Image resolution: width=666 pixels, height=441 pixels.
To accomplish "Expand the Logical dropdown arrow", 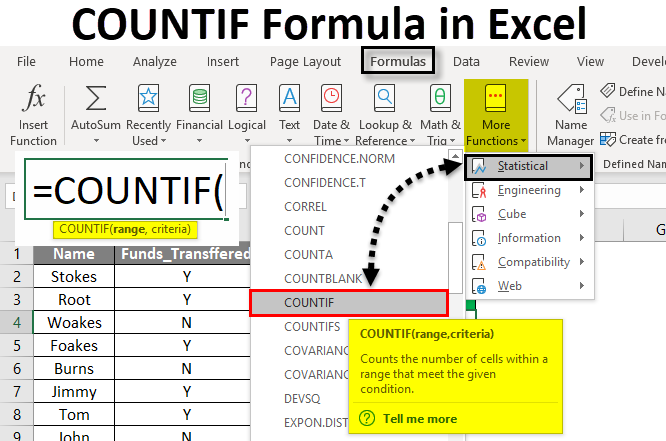I will pyautogui.click(x=247, y=141).
